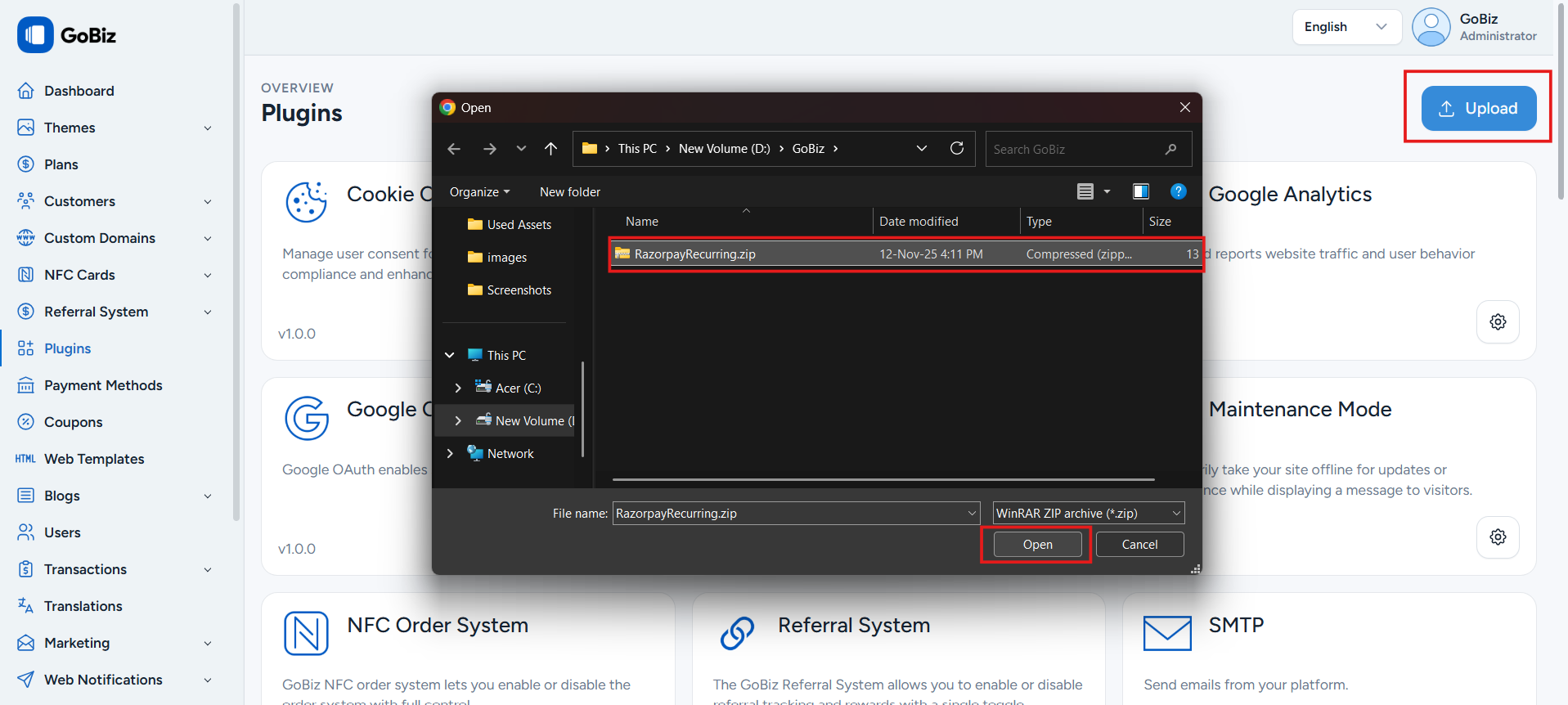The width and height of the screenshot is (1568, 705).
Task: Open Web Notifications in the sidebar
Action: [x=103, y=680]
